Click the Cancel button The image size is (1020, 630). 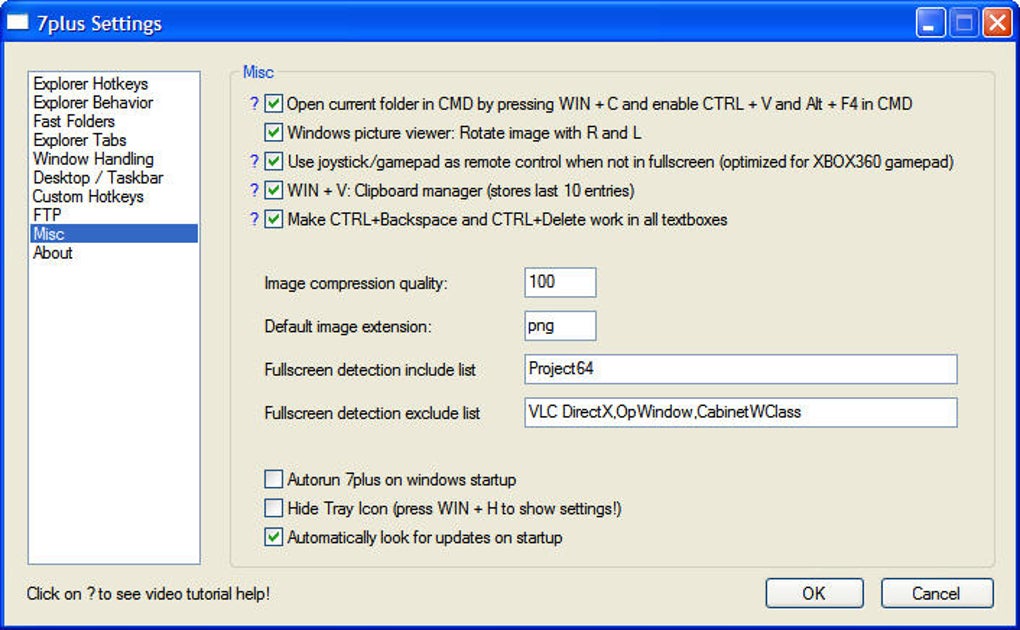pyautogui.click(x=937, y=594)
